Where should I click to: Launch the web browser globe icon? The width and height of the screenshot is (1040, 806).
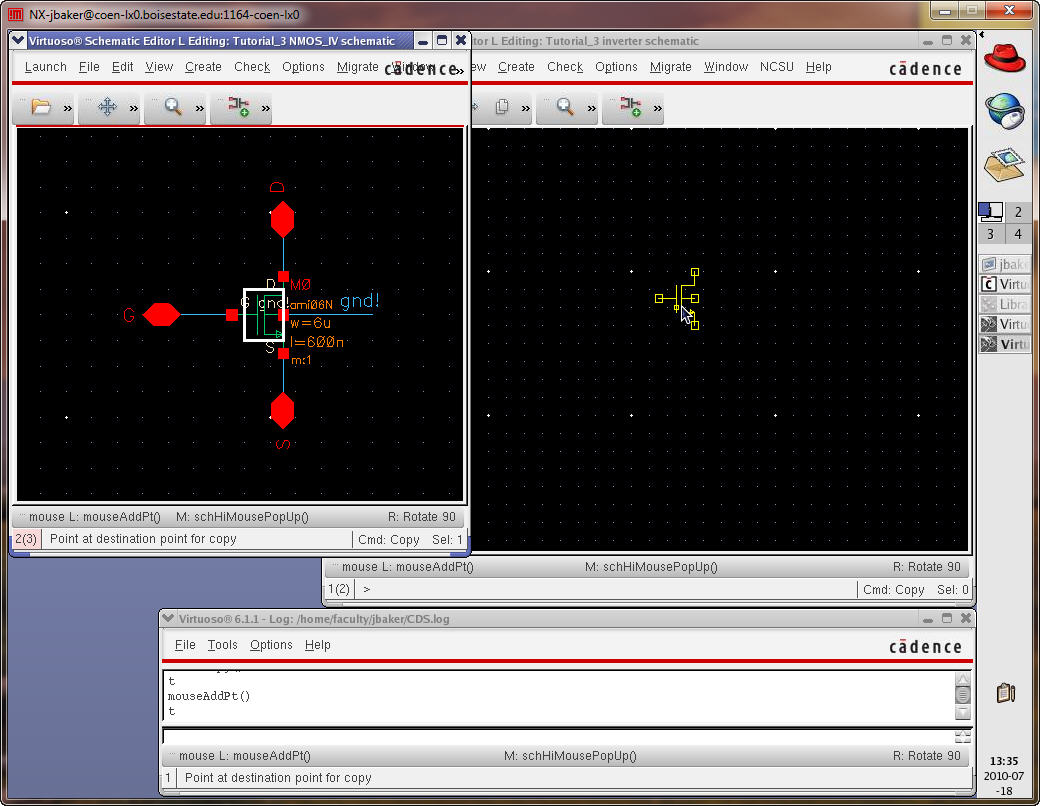(x=1005, y=110)
